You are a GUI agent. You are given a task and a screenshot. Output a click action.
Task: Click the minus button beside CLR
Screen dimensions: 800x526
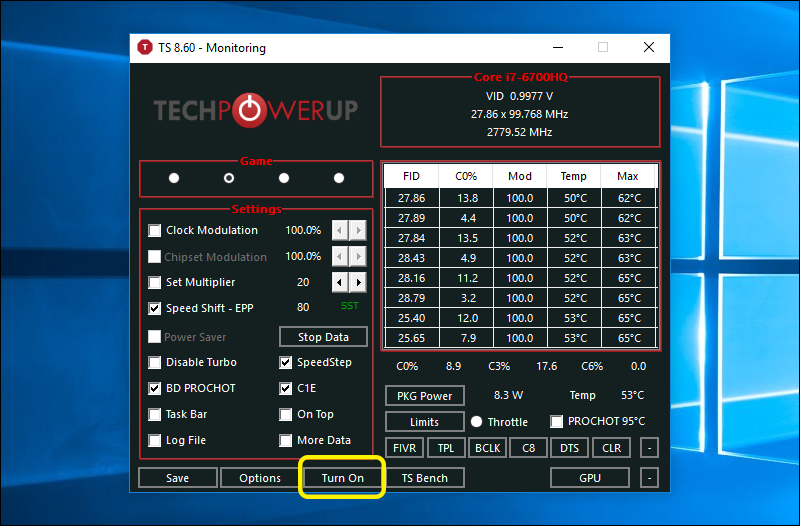649,448
